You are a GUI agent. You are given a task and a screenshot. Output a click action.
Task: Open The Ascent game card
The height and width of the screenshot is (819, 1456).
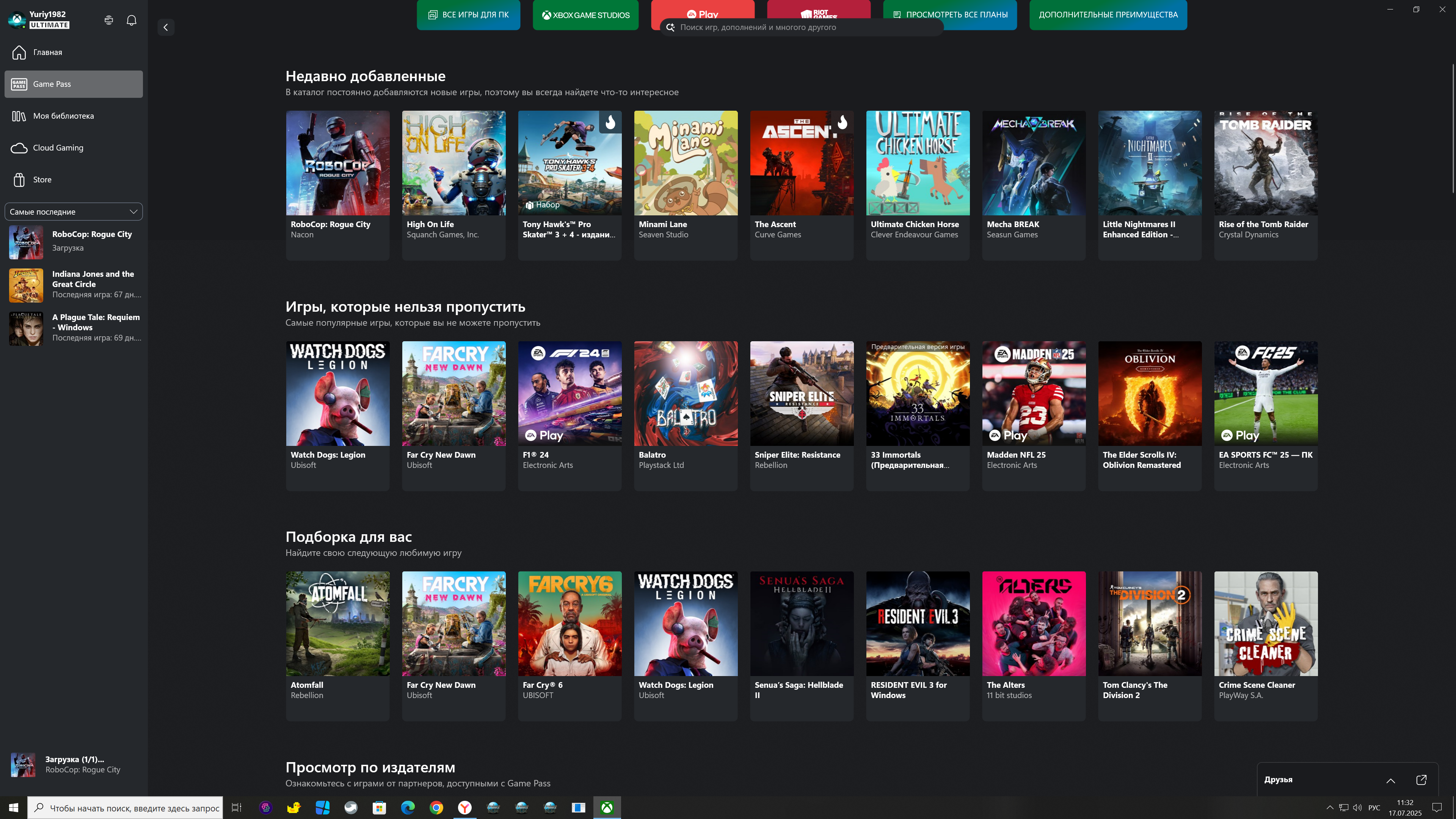[x=802, y=185]
